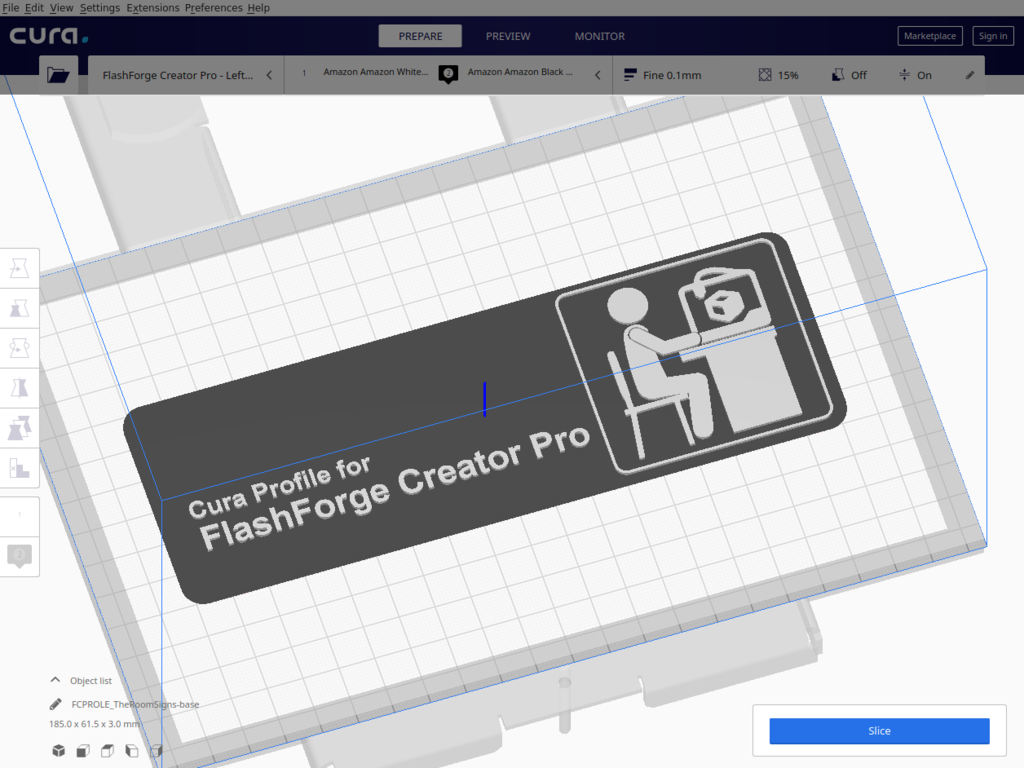This screenshot has height=768, width=1024.
Task: Open the Fine 0.1mm profile settings
Action: 663,75
